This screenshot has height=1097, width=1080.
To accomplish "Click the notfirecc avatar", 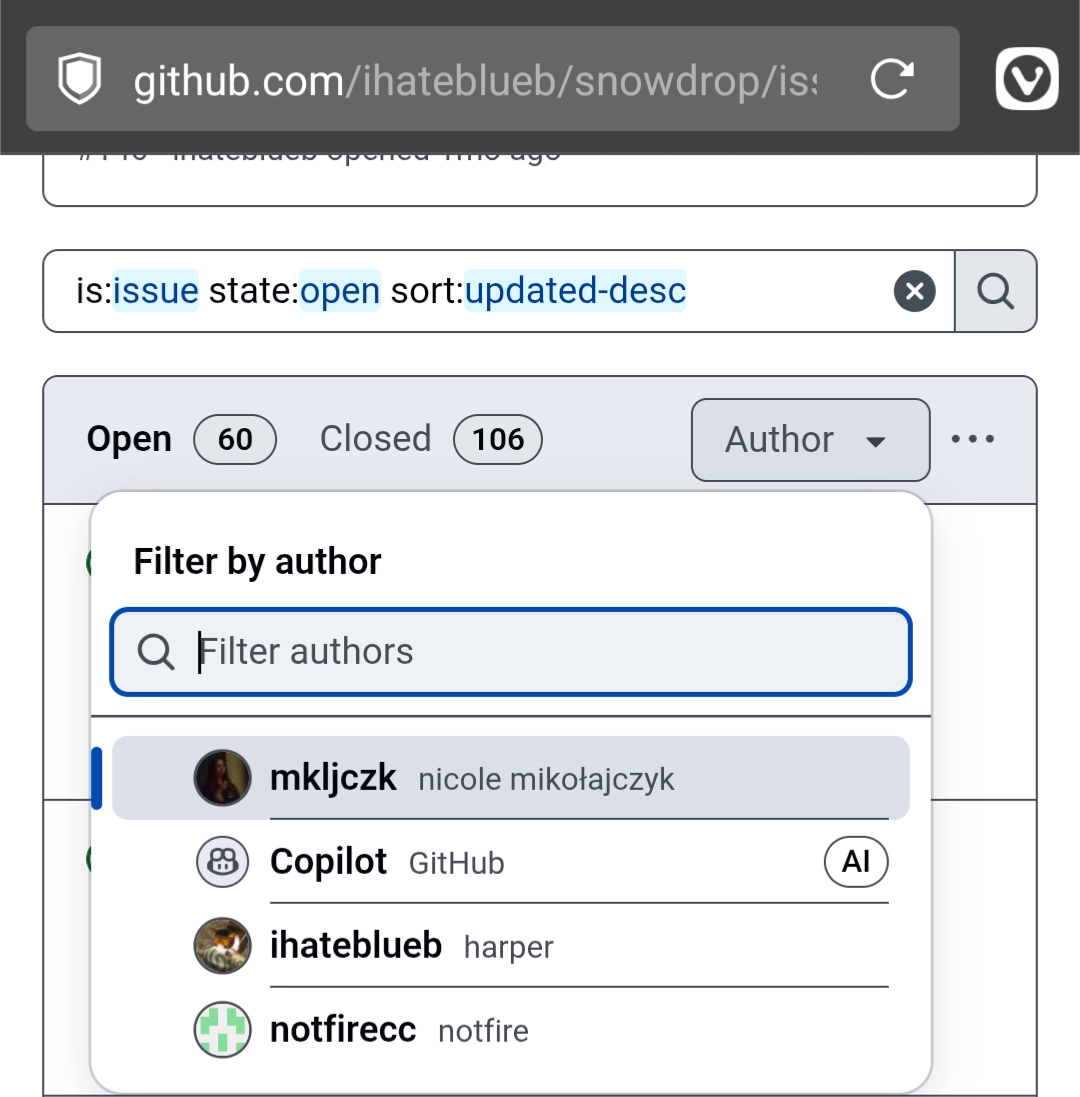I will point(222,1030).
